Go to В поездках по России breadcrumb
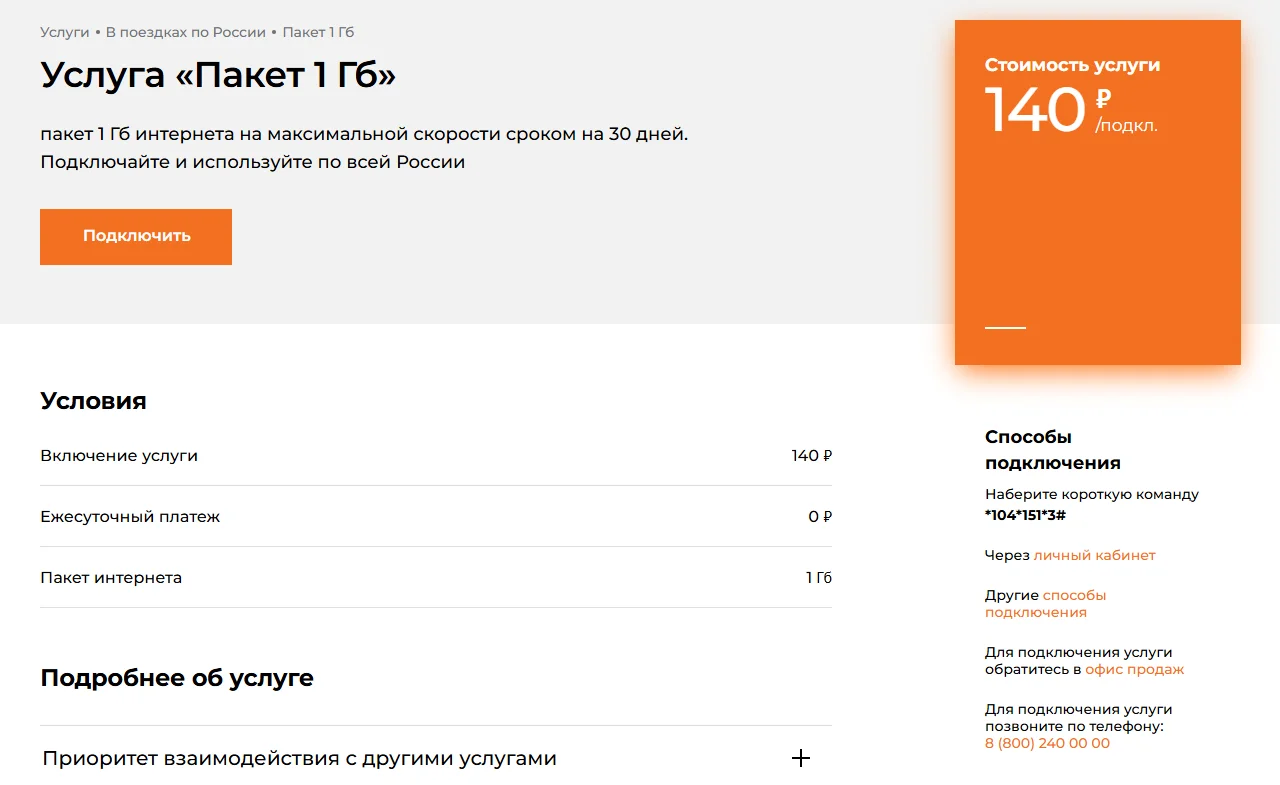The height and width of the screenshot is (785, 1280). (186, 32)
